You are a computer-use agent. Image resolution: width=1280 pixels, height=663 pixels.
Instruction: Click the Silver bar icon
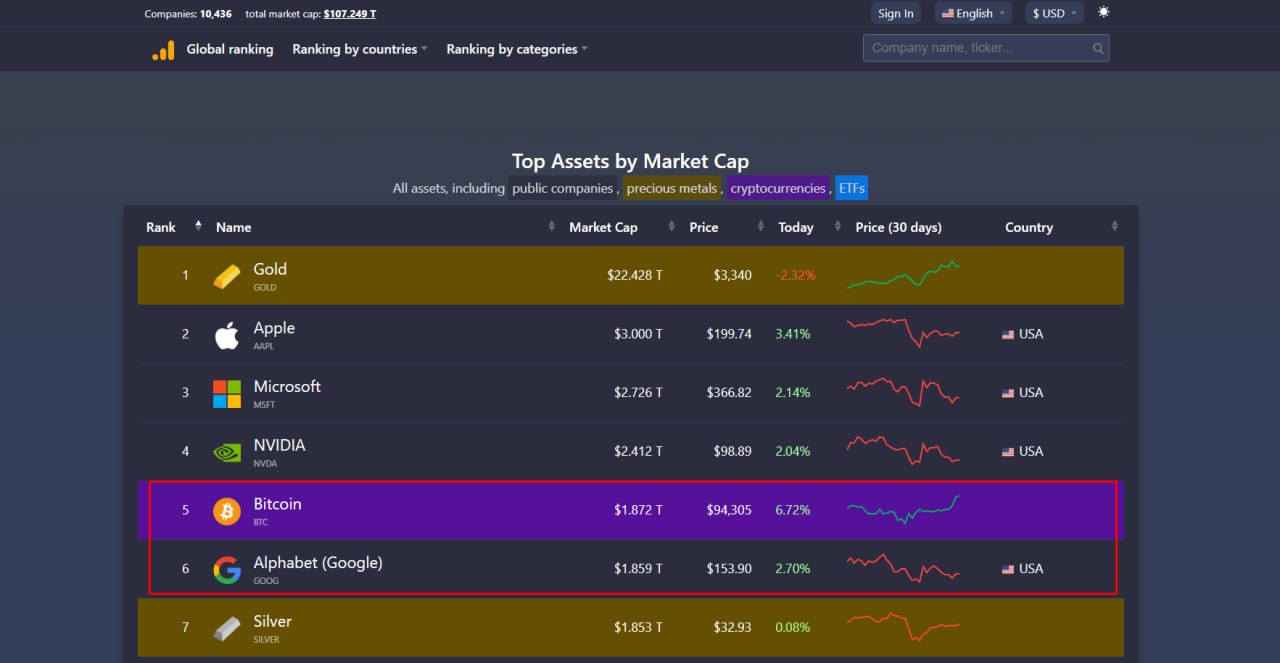[x=227, y=628]
